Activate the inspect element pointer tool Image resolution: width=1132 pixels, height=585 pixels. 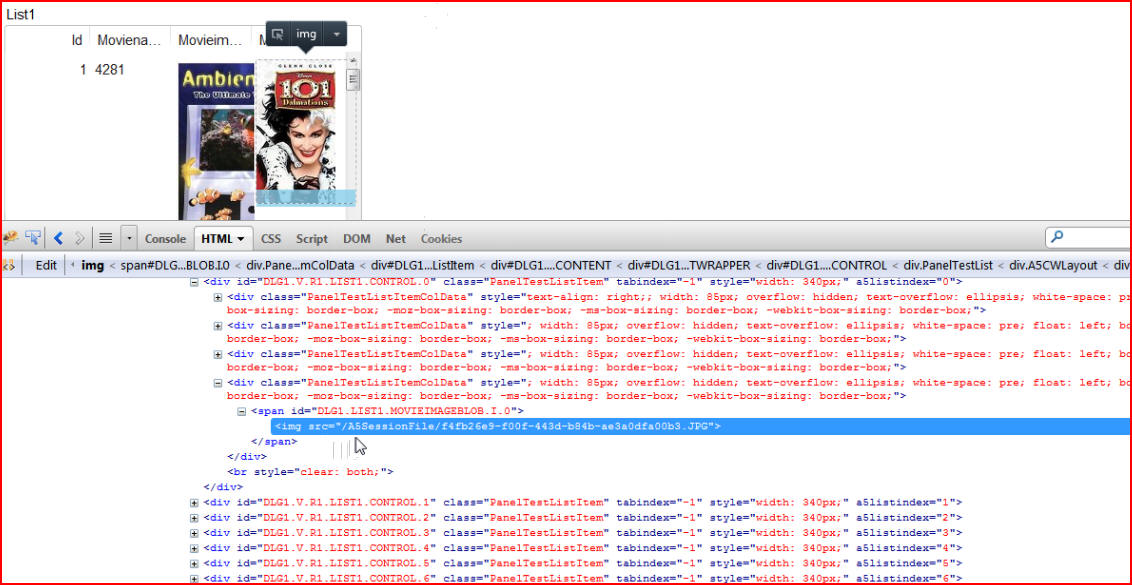point(32,238)
